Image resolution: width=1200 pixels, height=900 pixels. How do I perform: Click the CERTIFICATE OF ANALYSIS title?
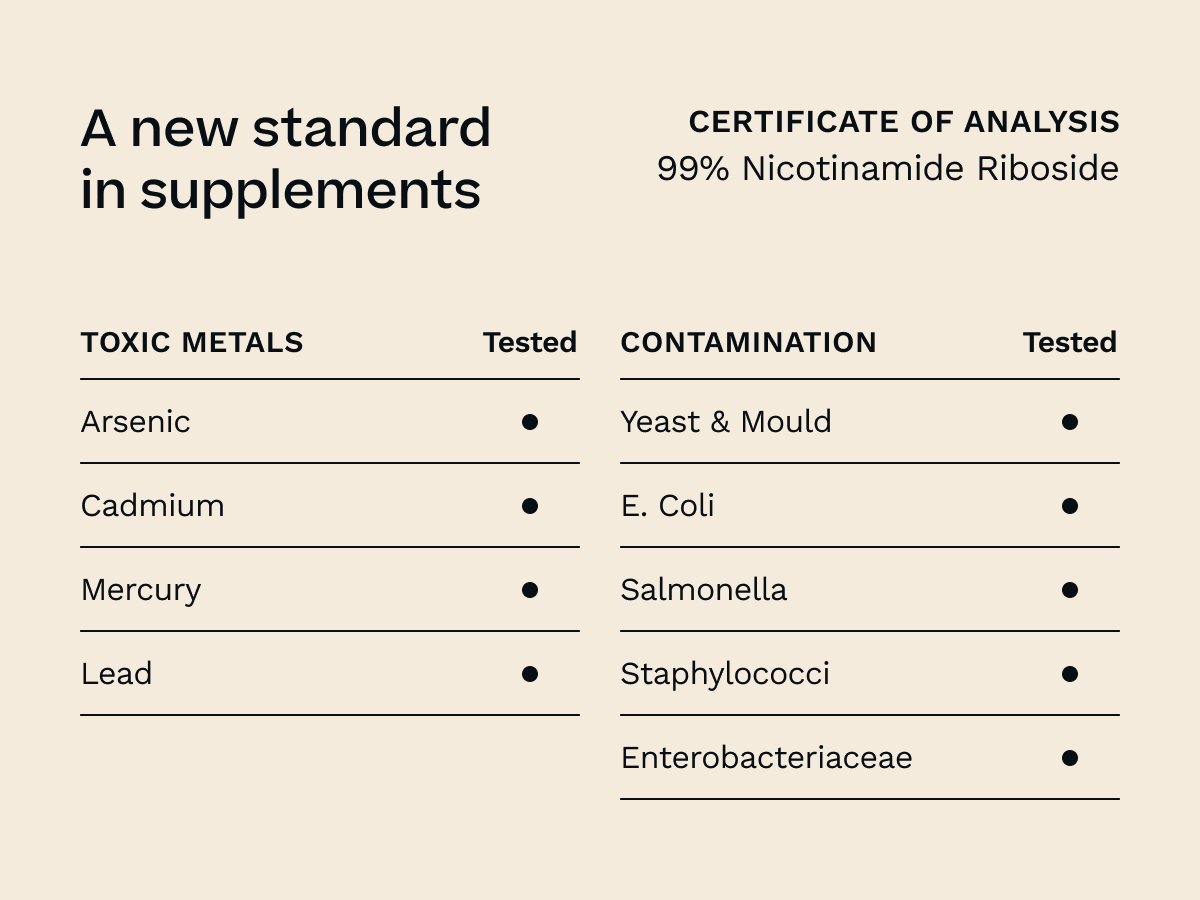pos(904,122)
